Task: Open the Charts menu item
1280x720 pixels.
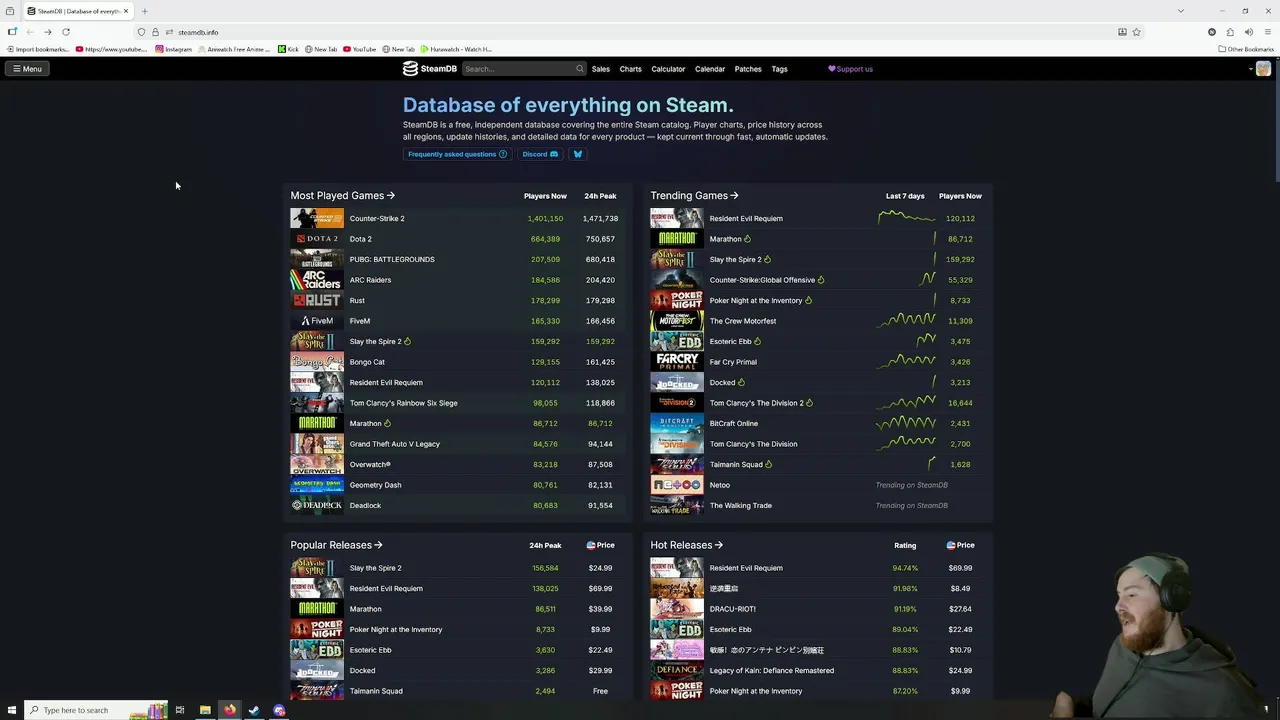Action: pos(630,69)
